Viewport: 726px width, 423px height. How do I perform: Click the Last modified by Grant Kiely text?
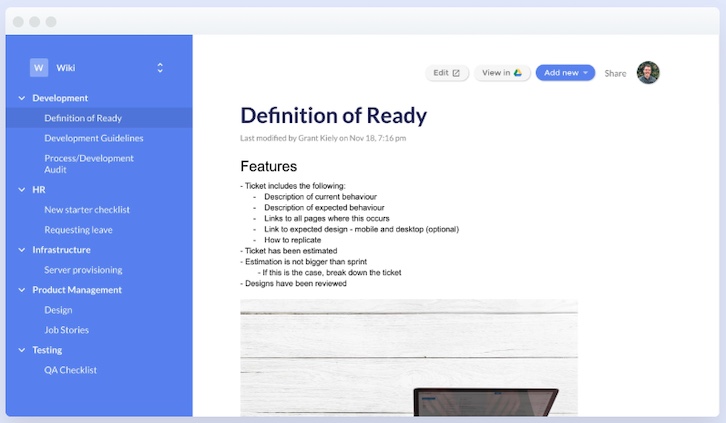323,138
